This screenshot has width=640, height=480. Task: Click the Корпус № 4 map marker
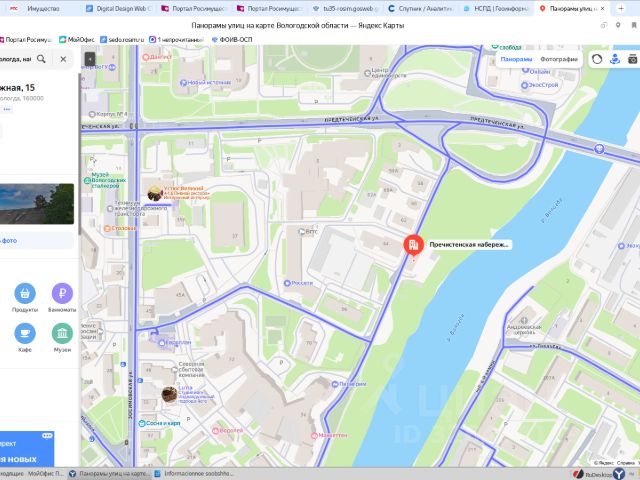(x=93, y=114)
